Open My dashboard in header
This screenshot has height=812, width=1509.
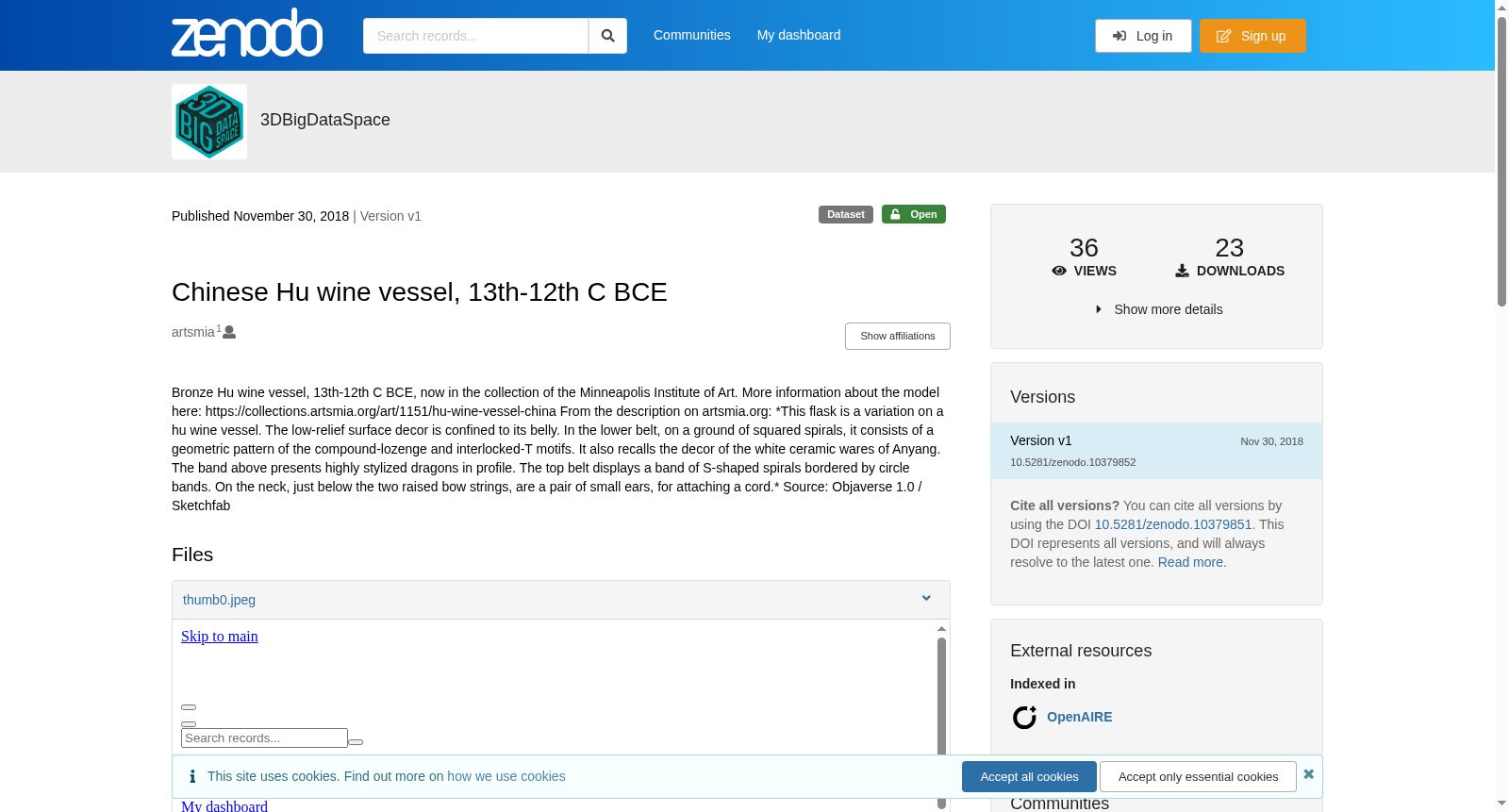click(799, 35)
